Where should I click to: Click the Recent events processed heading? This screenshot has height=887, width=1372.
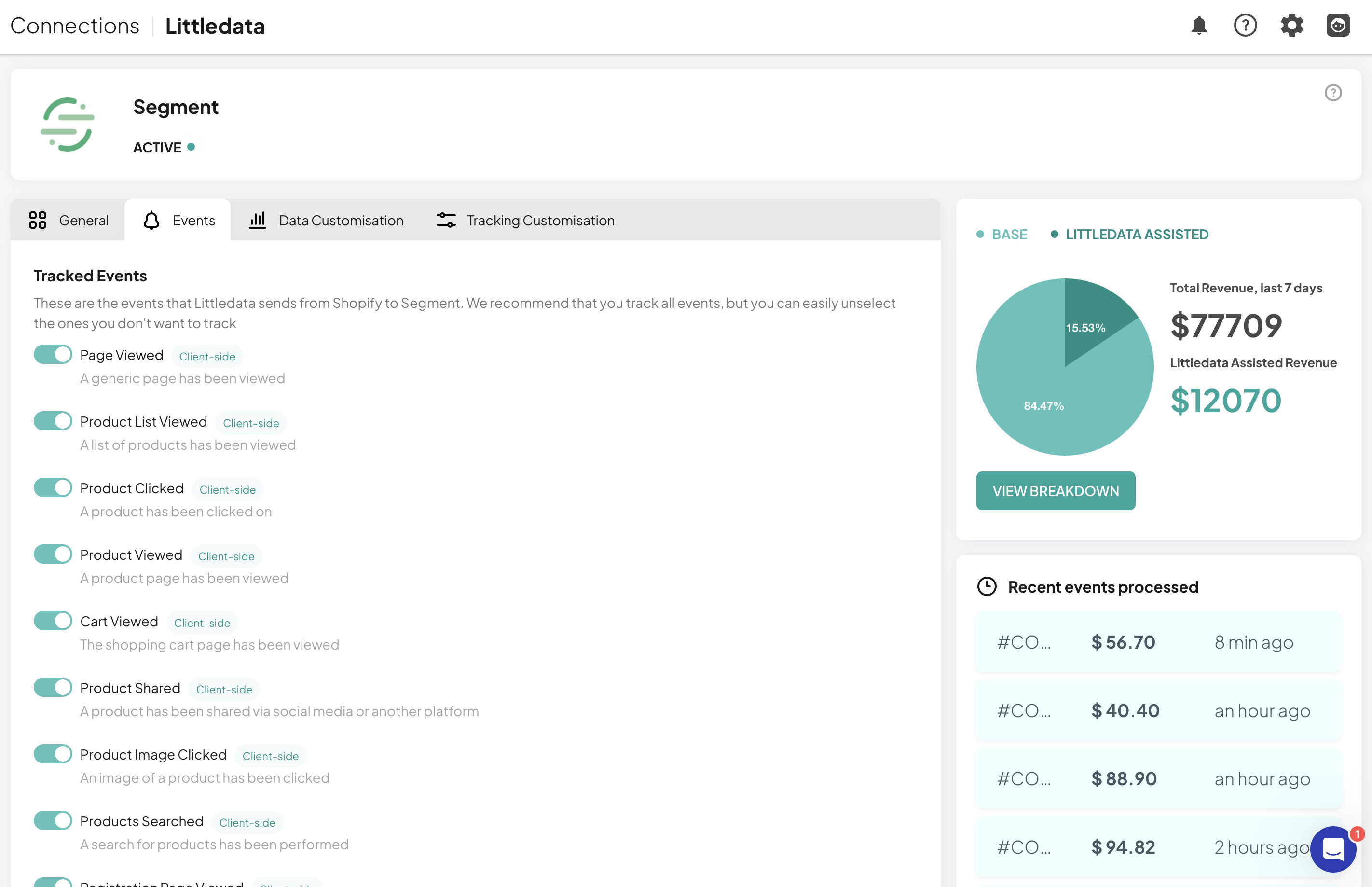1103,587
